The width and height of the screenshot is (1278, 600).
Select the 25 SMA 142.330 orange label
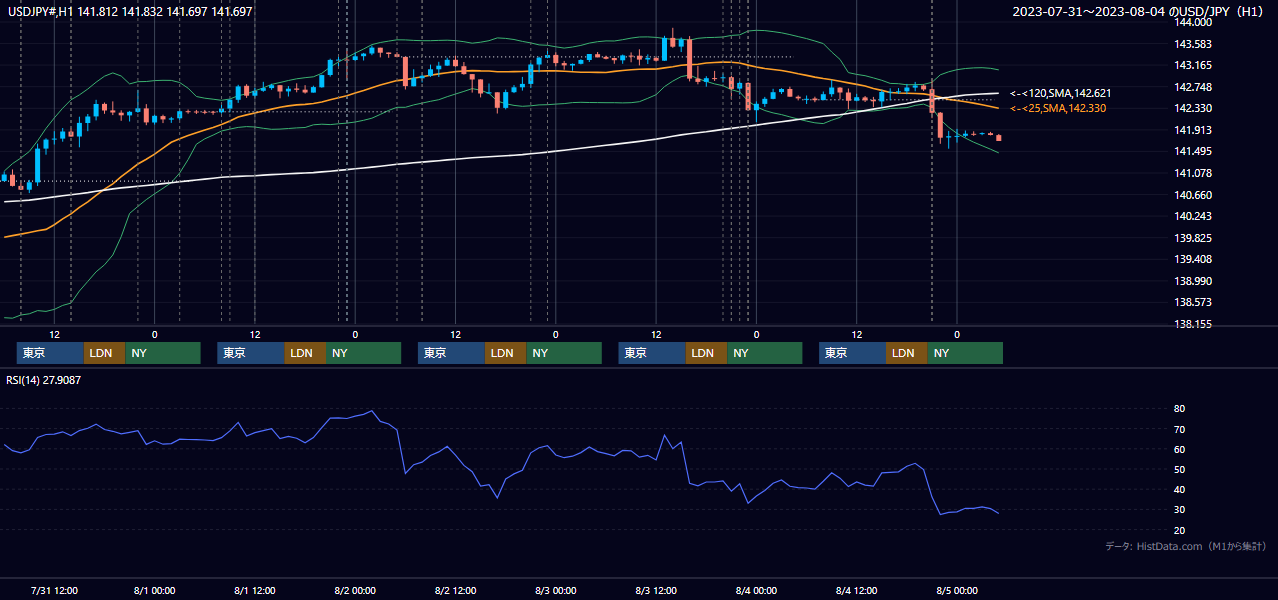[1058, 108]
